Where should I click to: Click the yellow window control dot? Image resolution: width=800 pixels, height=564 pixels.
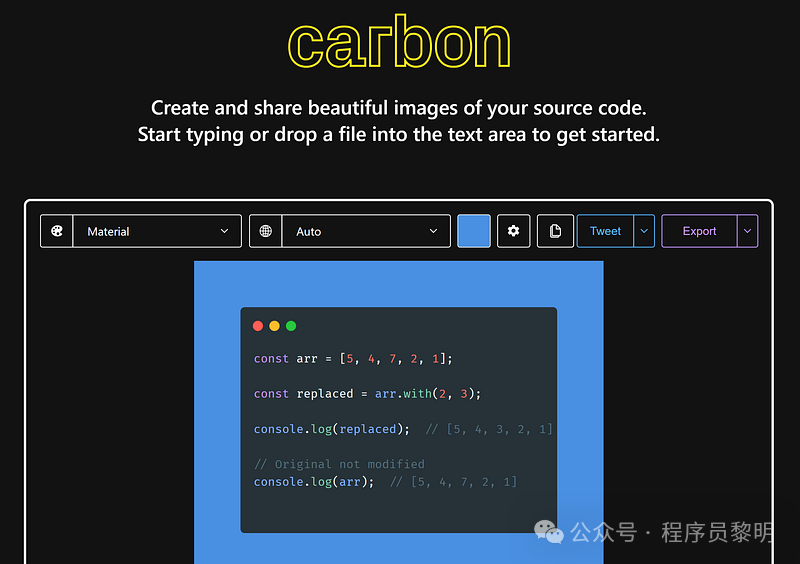click(274, 326)
